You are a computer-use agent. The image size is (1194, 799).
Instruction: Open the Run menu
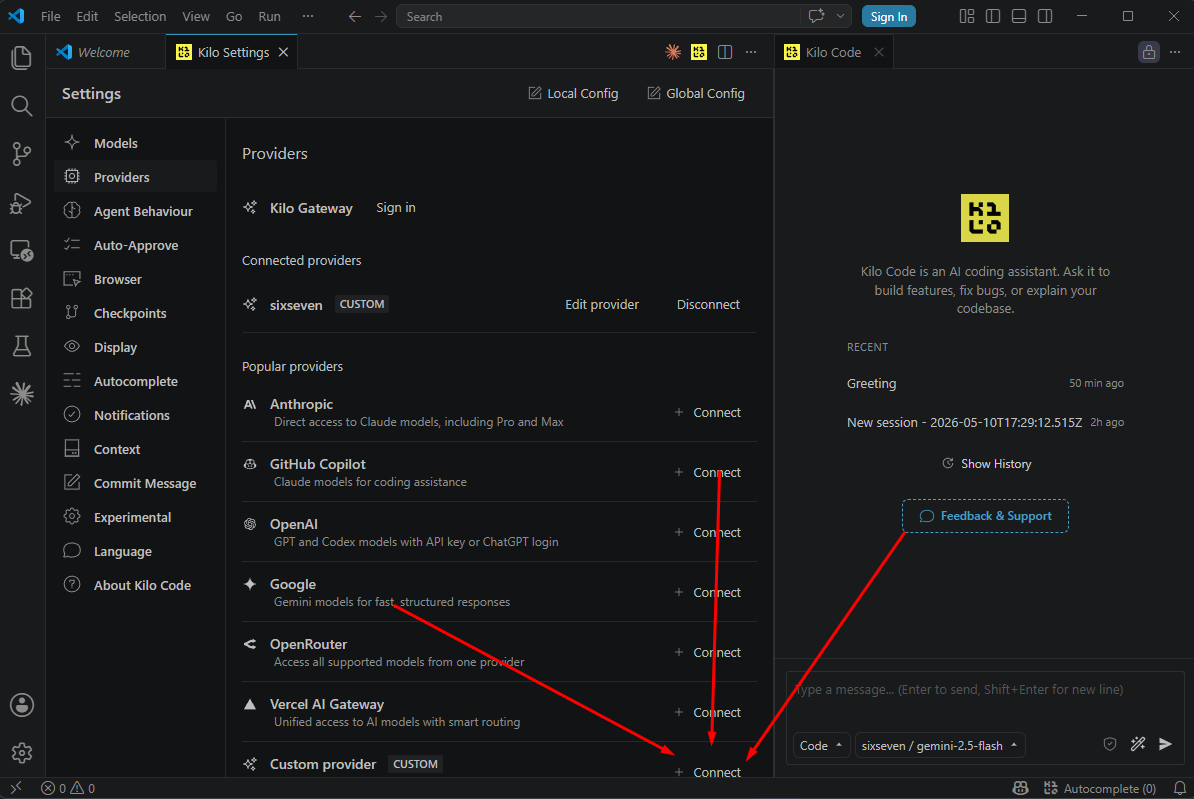point(270,16)
